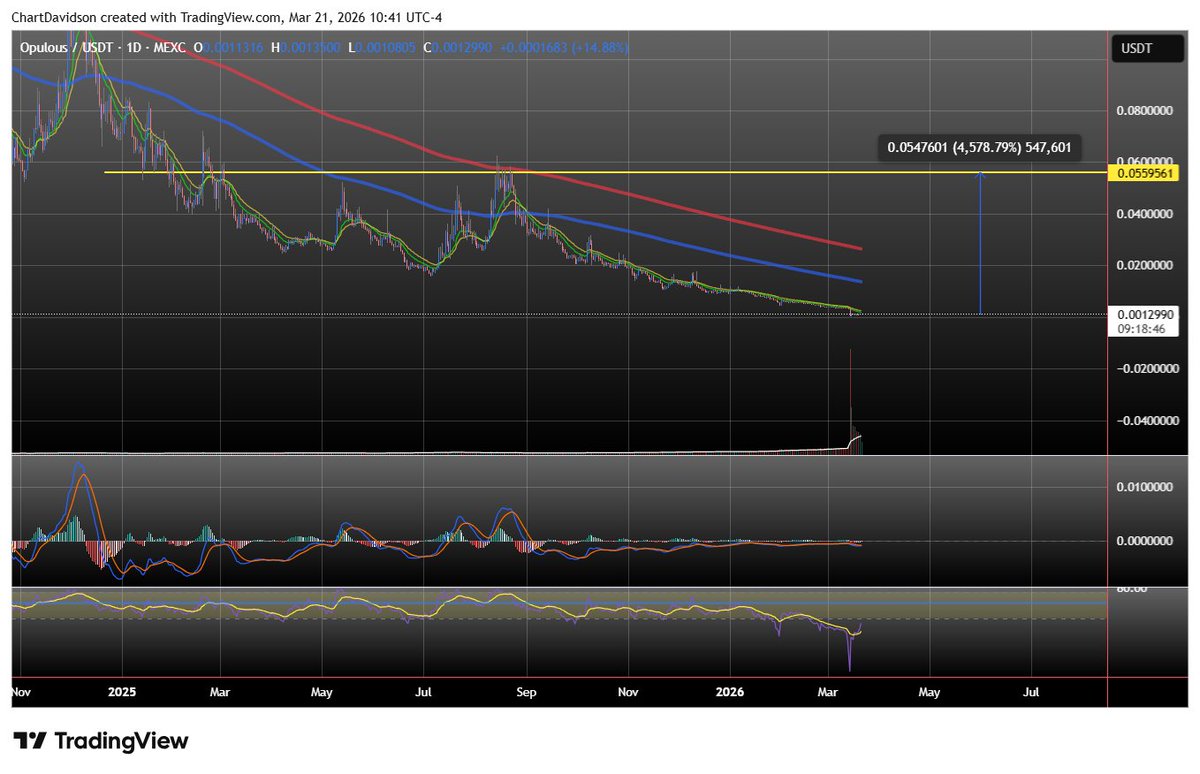The image size is (1200, 774).
Task: Click '2026' on the time axis
Action: (x=729, y=691)
